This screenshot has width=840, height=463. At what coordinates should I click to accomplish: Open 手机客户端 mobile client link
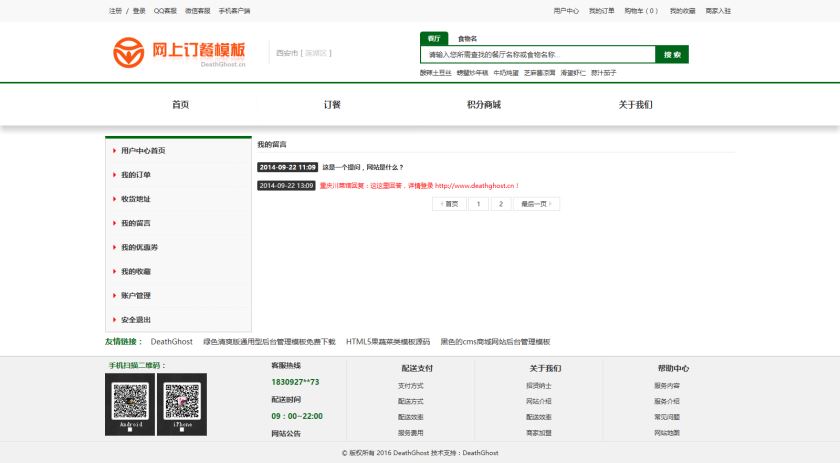click(234, 11)
